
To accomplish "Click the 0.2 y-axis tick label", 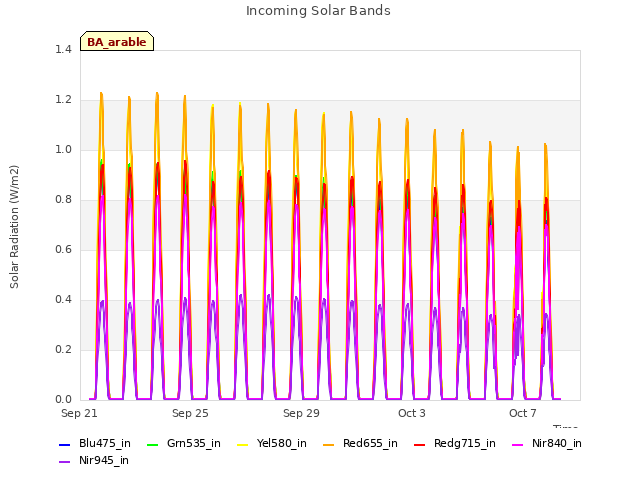I will (63, 350).
